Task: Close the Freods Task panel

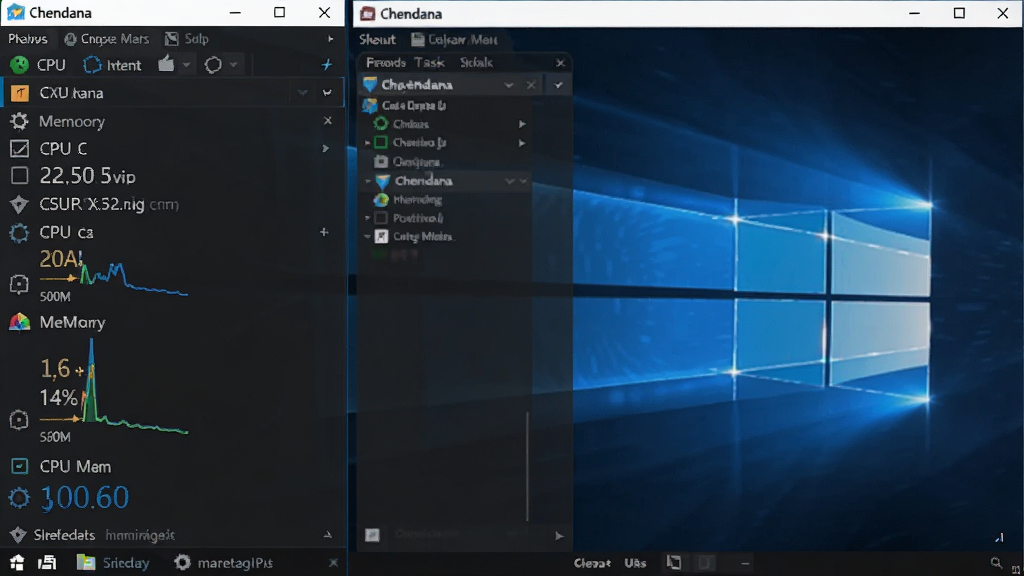Action: (560, 63)
